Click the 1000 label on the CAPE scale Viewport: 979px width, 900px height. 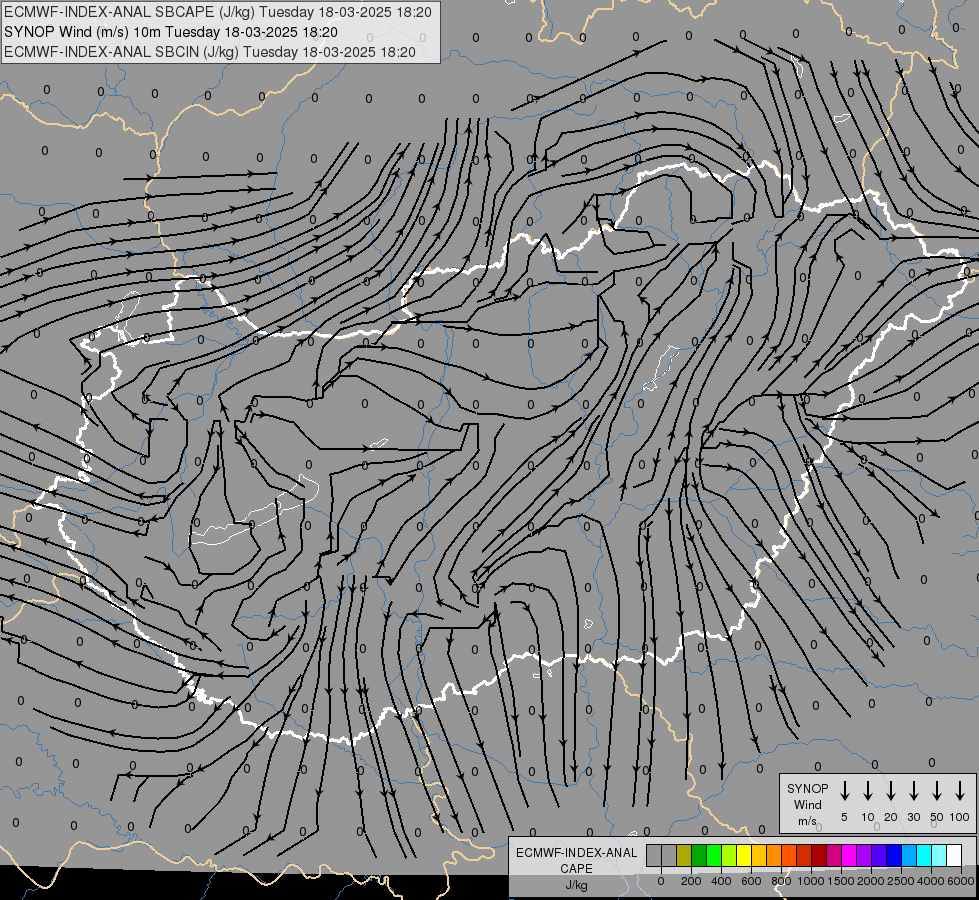(x=810, y=881)
